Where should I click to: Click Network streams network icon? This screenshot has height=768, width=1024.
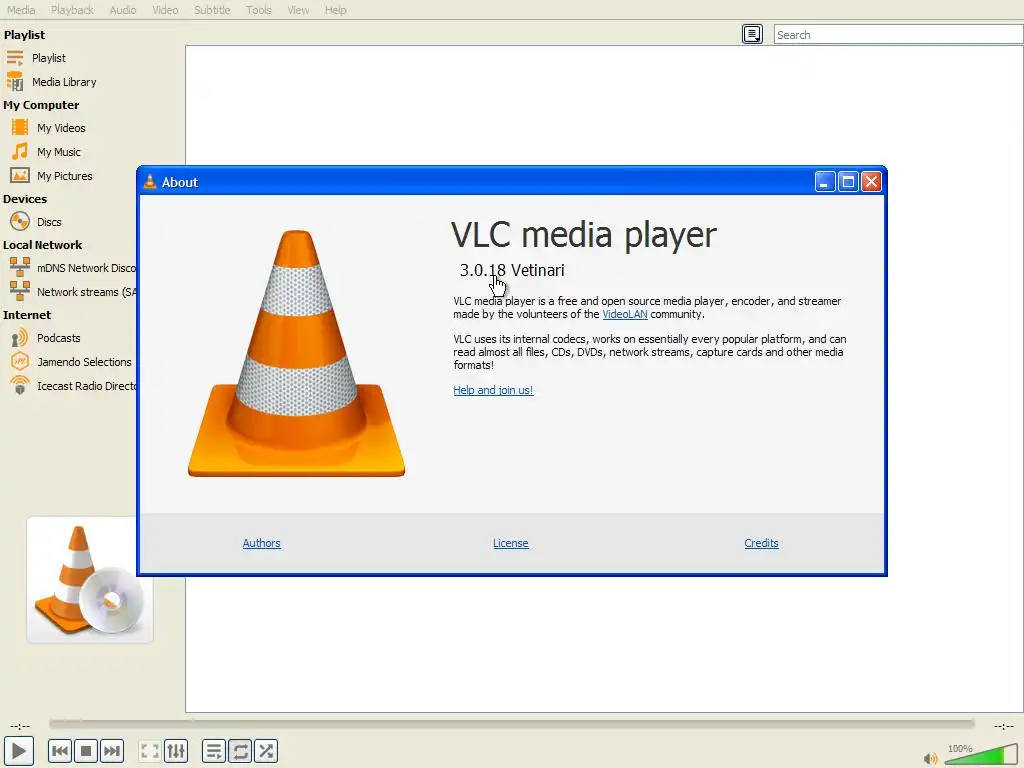point(20,291)
